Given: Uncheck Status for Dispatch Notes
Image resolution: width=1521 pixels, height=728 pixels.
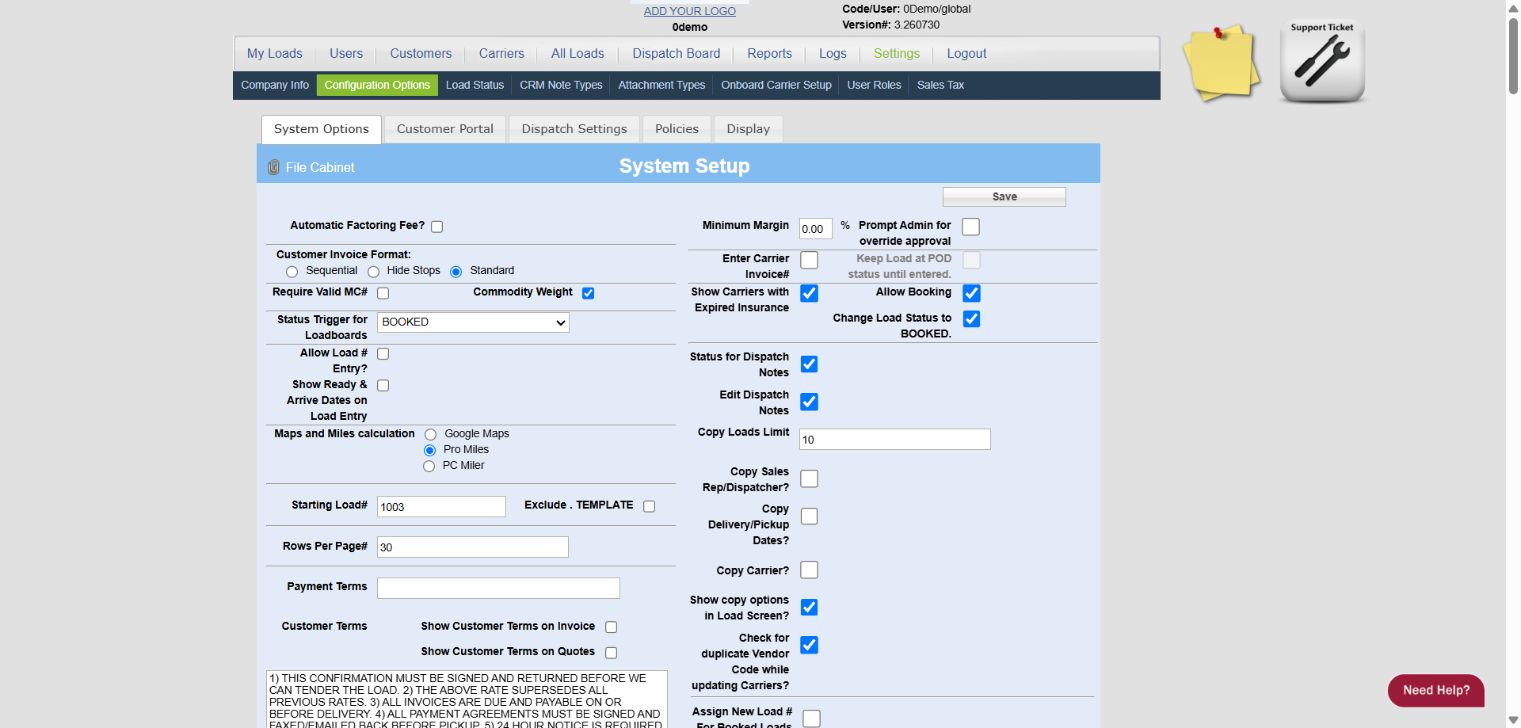Looking at the screenshot, I should (x=809, y=364).
